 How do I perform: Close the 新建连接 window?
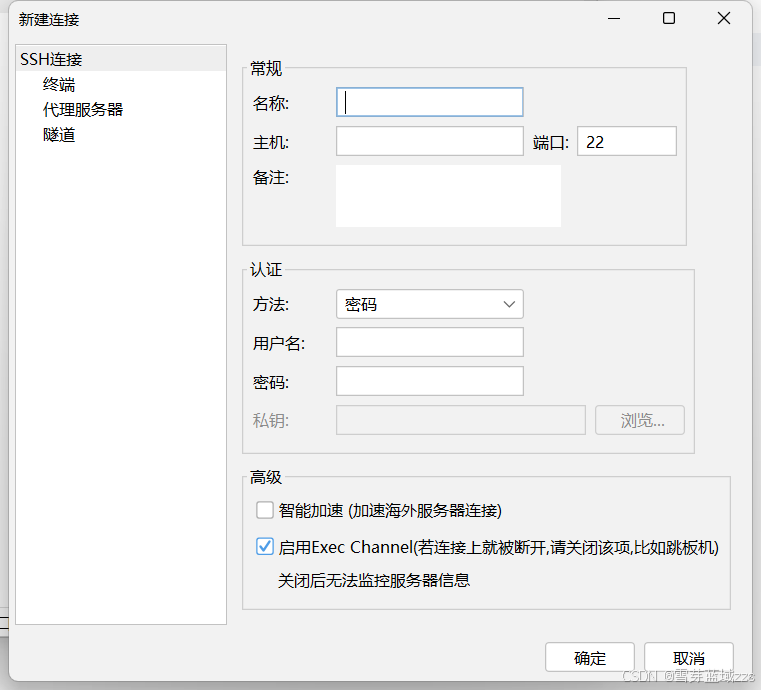[x=724, y=18]
